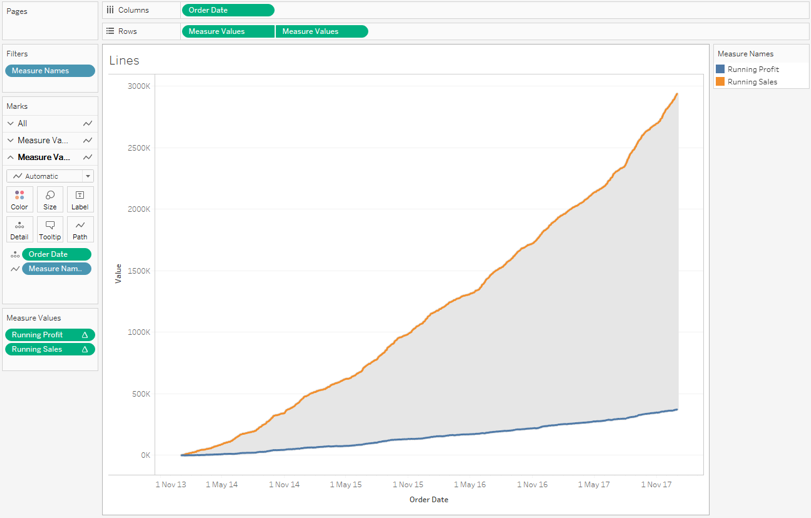Select Order Date pill on Columns shelf
The image size is (811, 518).
tap(227, 10)
